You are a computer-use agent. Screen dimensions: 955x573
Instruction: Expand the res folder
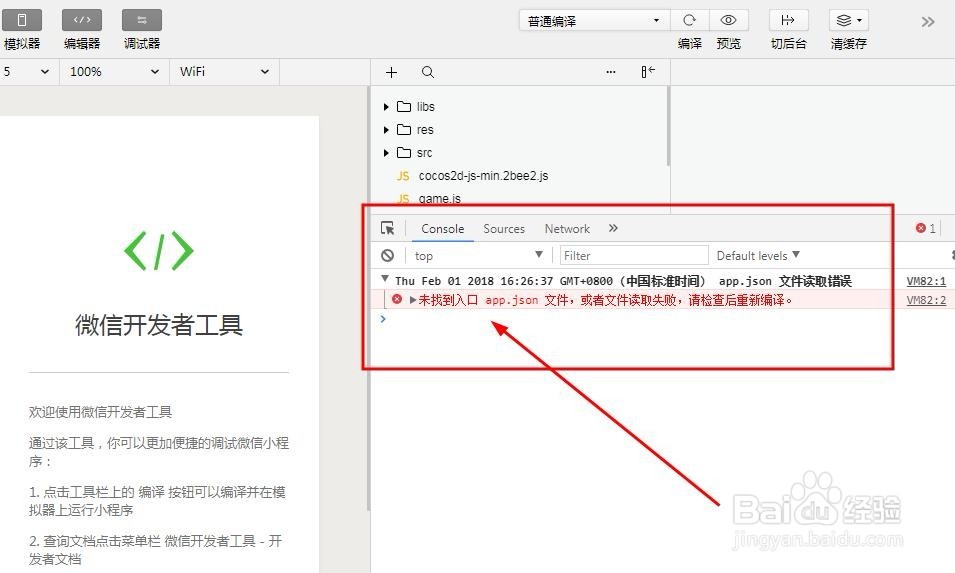click(x=386, y=130)
